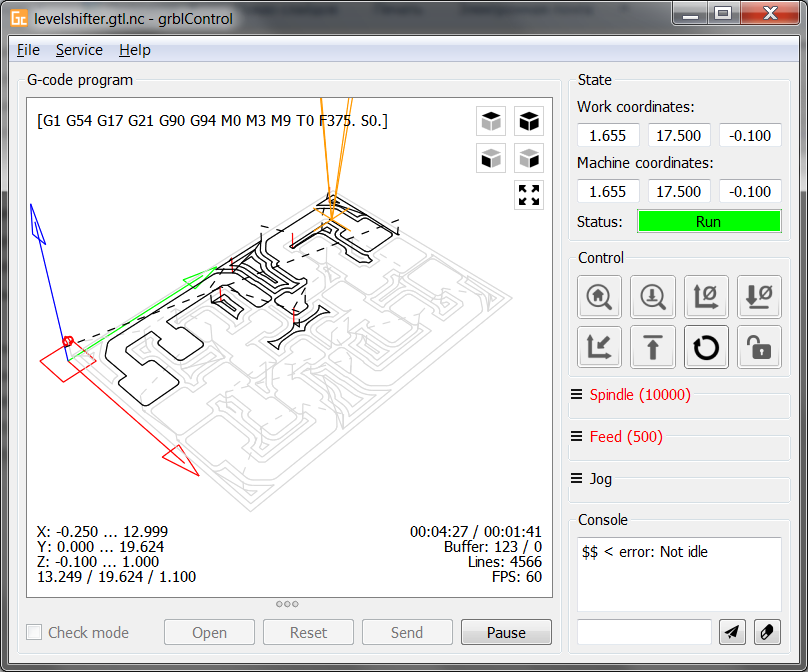The width and height of the screenshot is (808, 672).
Task: Pause the running G-code program
Action: coord(506,632)
